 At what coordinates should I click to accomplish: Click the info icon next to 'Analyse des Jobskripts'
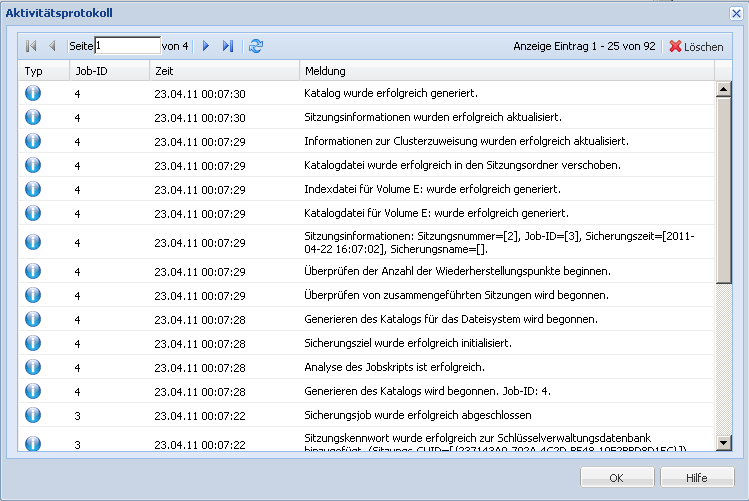(33, 367)
